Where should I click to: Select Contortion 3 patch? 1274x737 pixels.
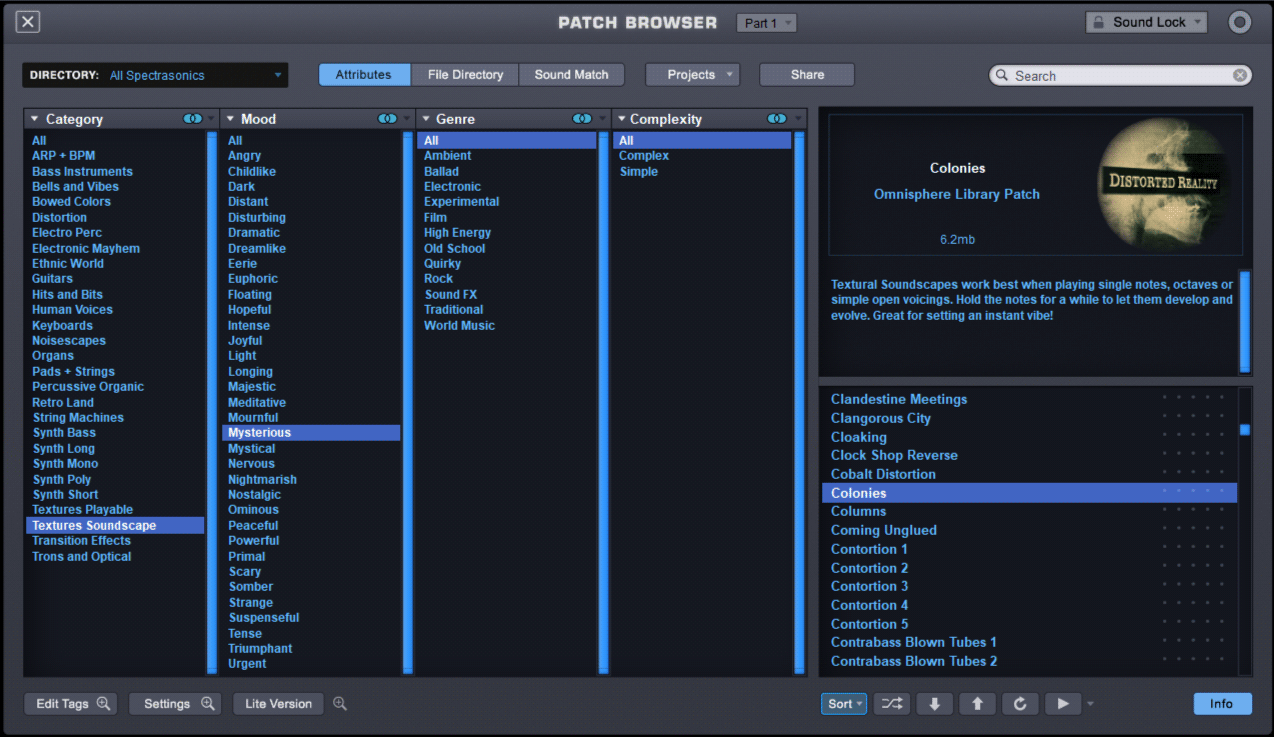869,586
